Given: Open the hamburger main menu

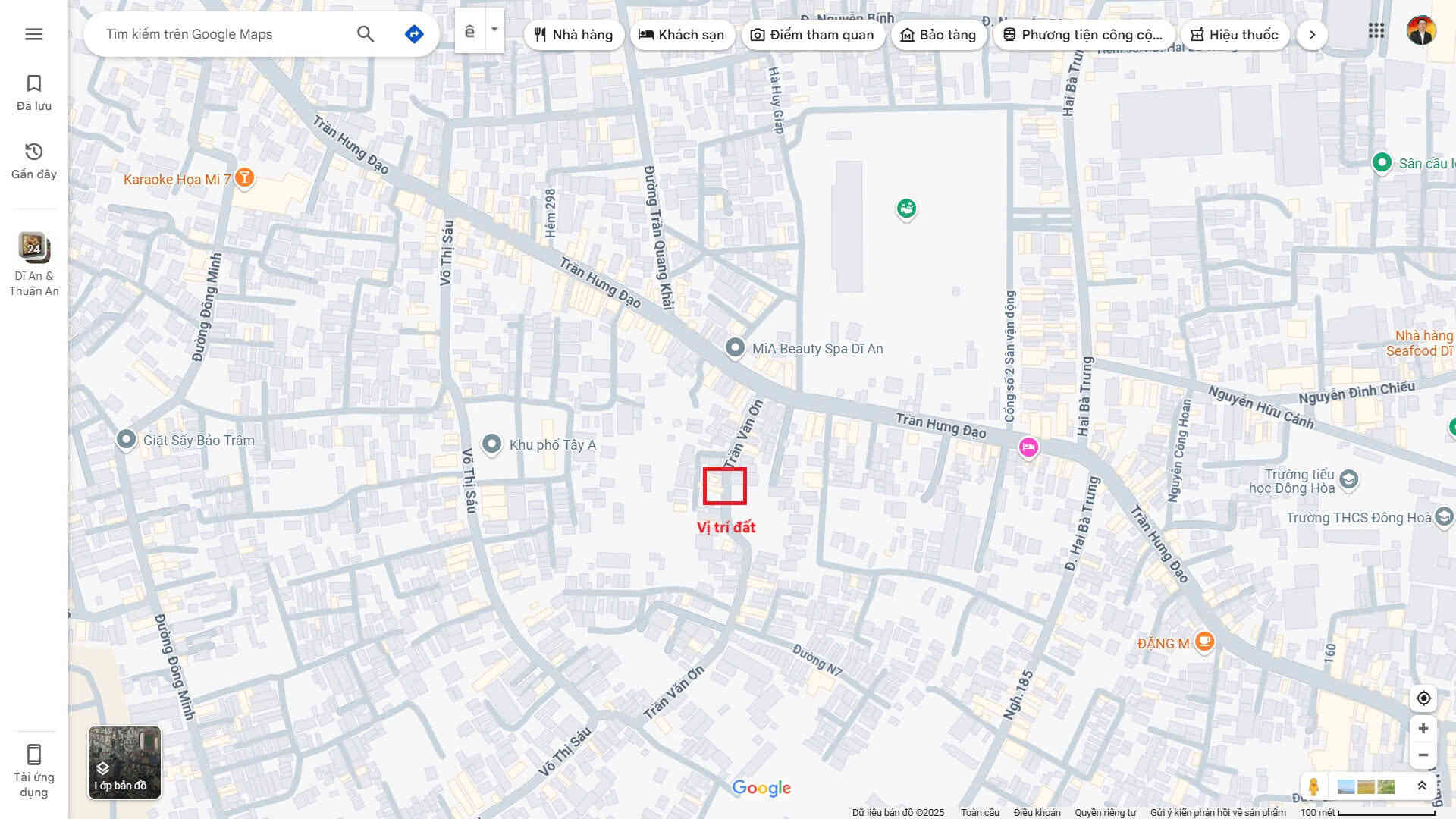Looking at the screenshot, I should click(33, 34).
